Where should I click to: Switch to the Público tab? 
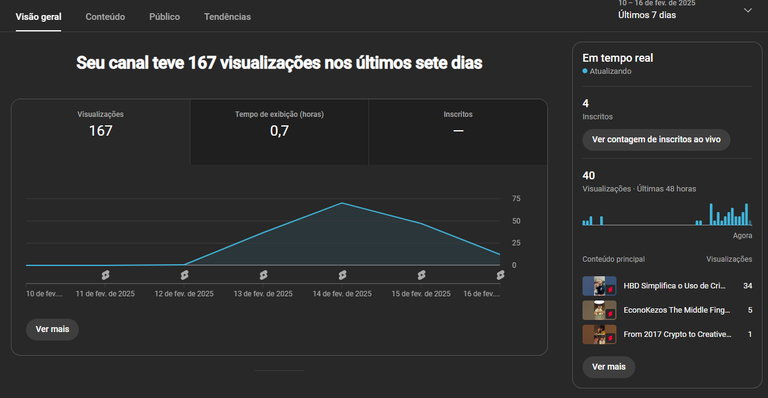tap(165, 17)
